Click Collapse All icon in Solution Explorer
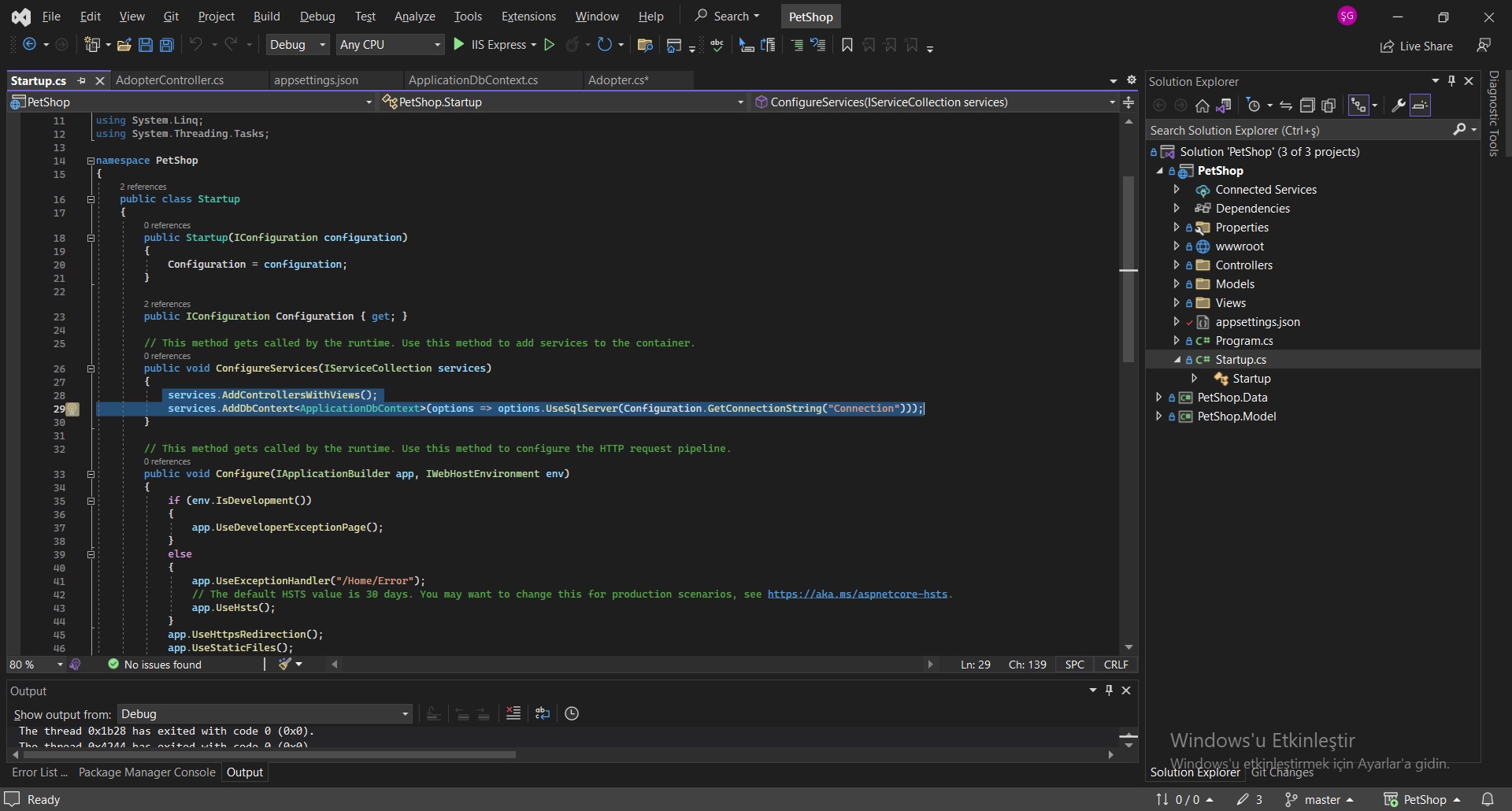The height and width of the screenshot is (811, 1512). (x=1307, y=106)
